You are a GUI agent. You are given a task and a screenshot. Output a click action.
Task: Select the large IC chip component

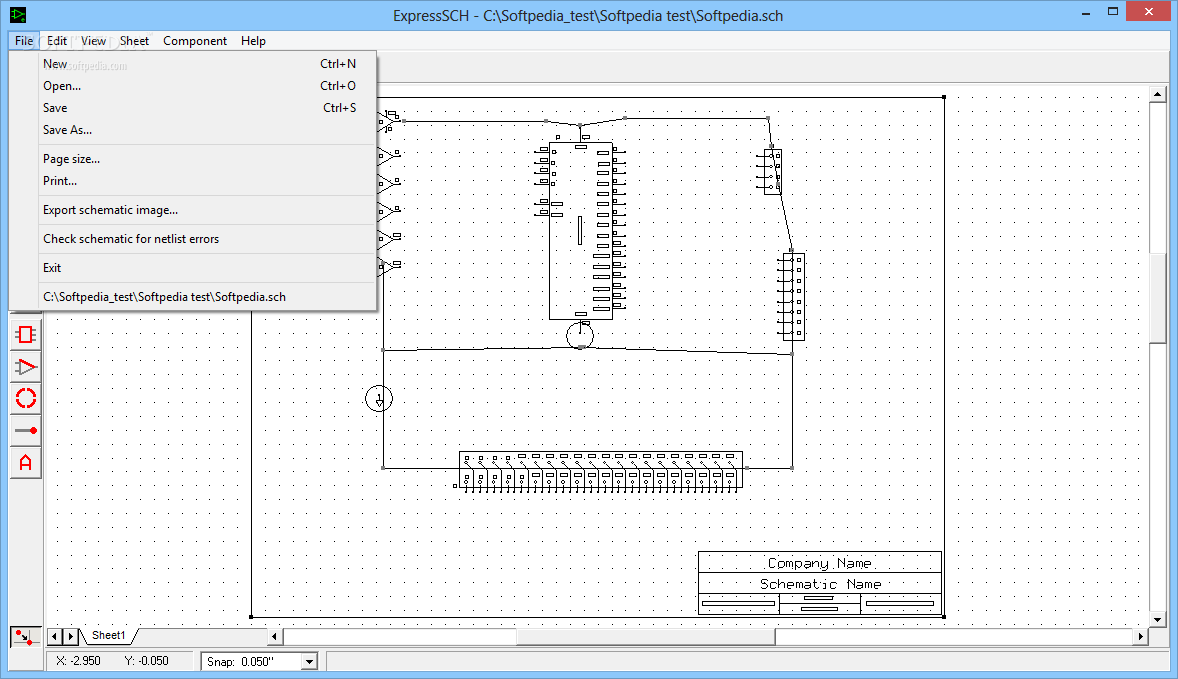tap(581, 230)
